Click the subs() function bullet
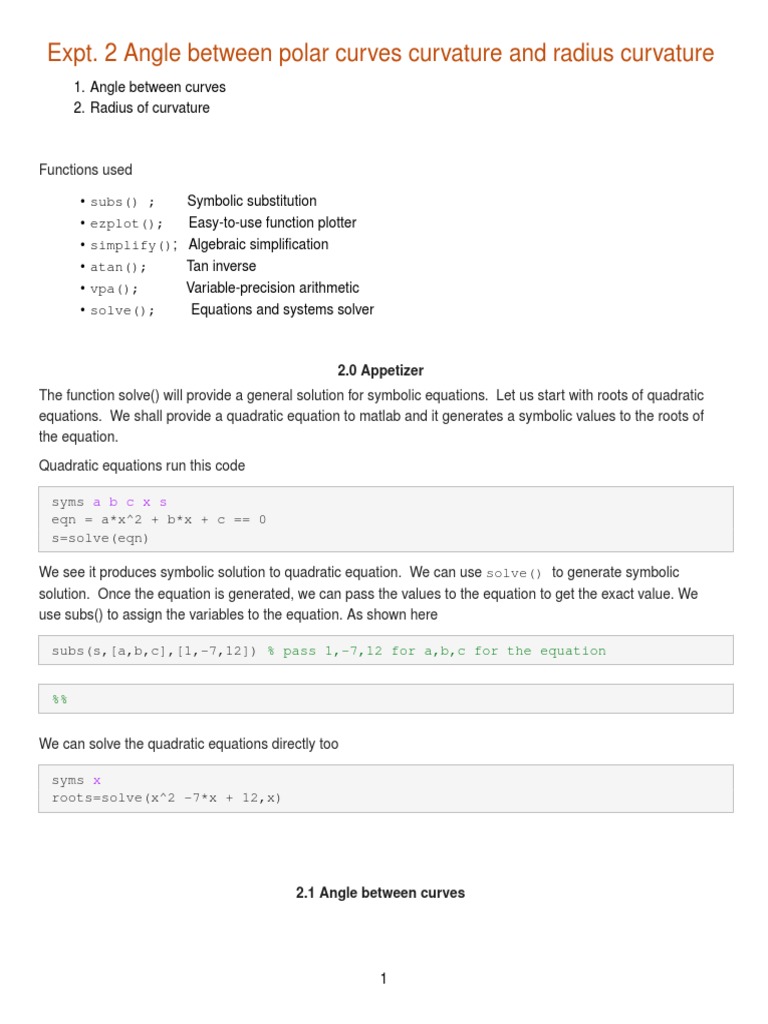Image resolution: width=768 pixels, height=1024 pixels. tap(122, 202)
